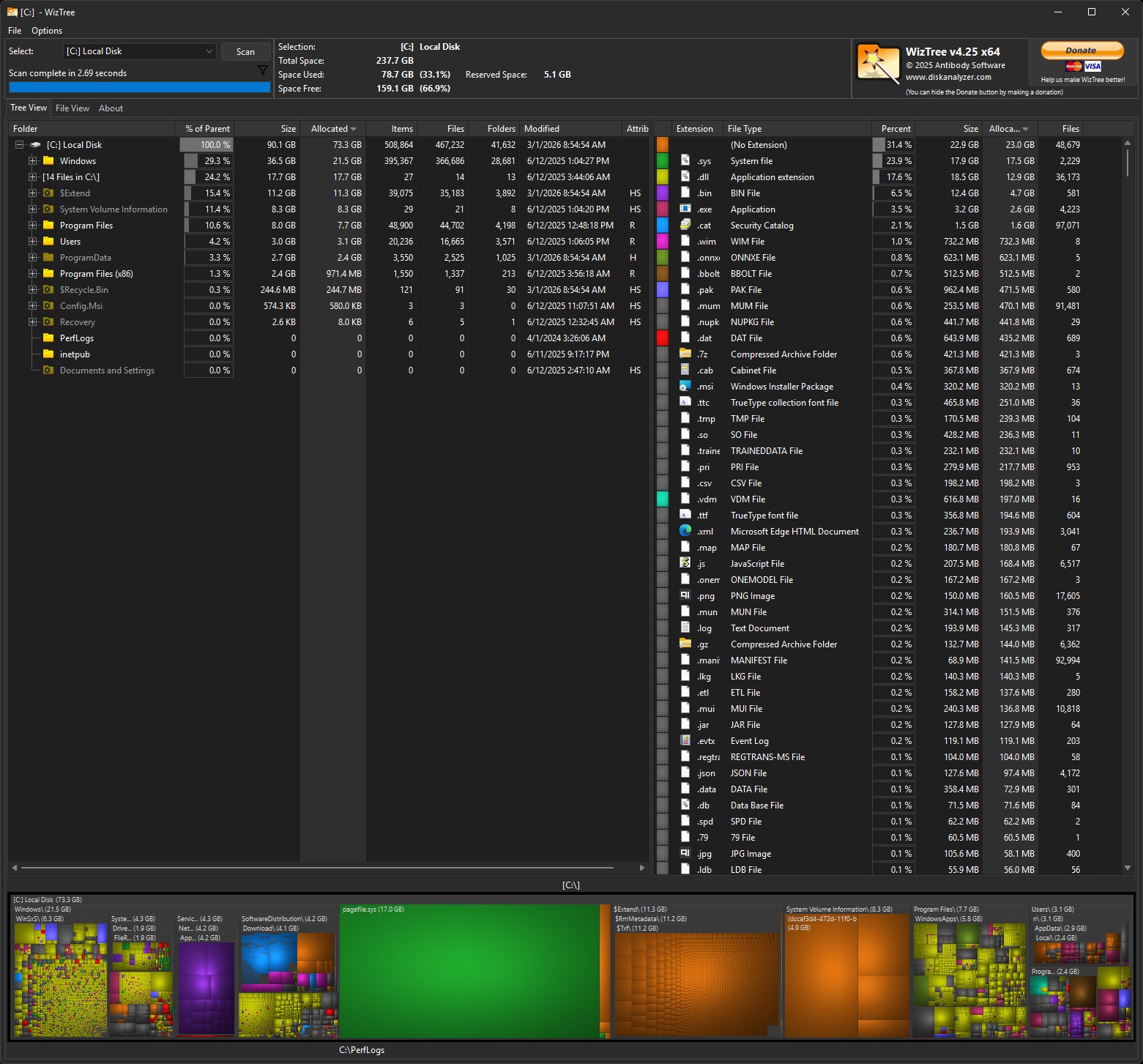Expand the Recovery folder node
Image resolution: width=1143 pixels, height=1064 pixels.
32,322
